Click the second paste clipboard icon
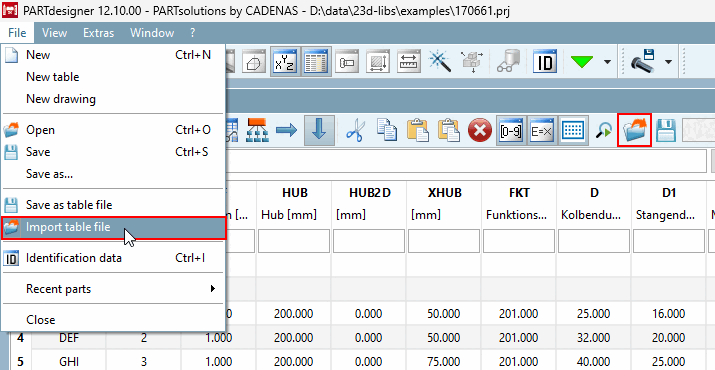Viewport: 715px width, 370px height. (x=449, y=130)
